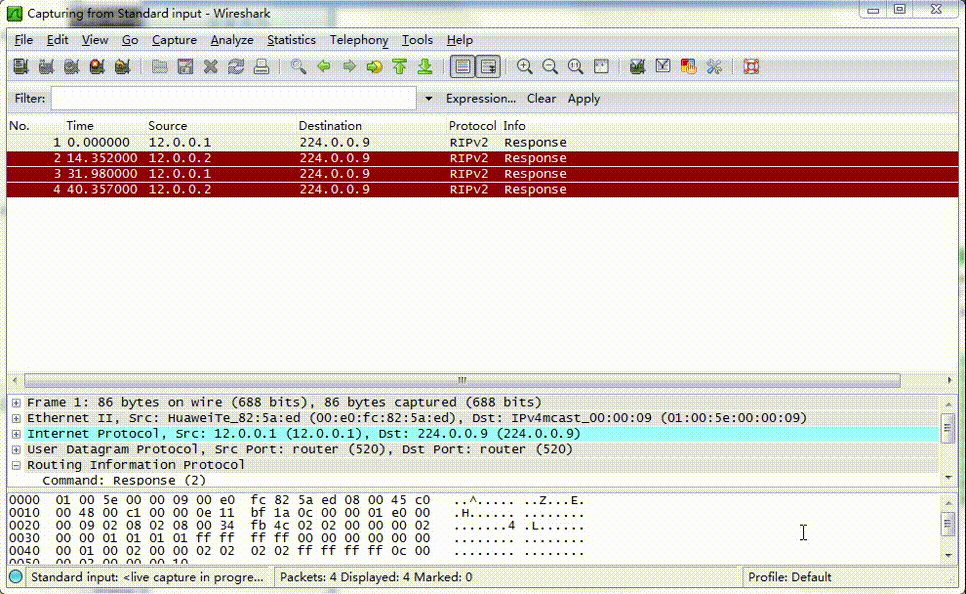Go back in packet history arrow
Screen dimensions: 966x594
coord(324,67)
